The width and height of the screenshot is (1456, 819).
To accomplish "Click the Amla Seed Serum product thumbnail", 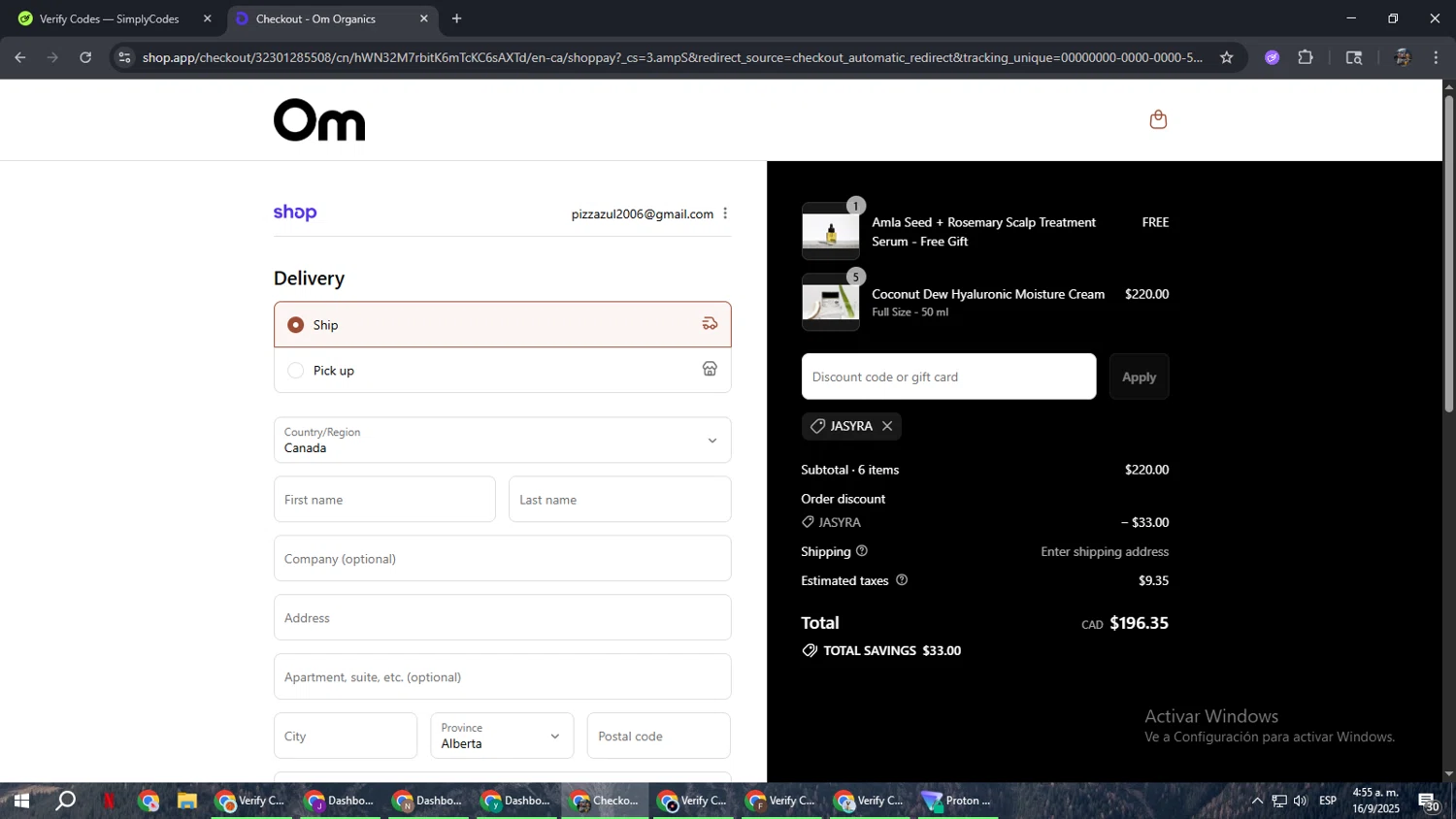I will 830,231.
